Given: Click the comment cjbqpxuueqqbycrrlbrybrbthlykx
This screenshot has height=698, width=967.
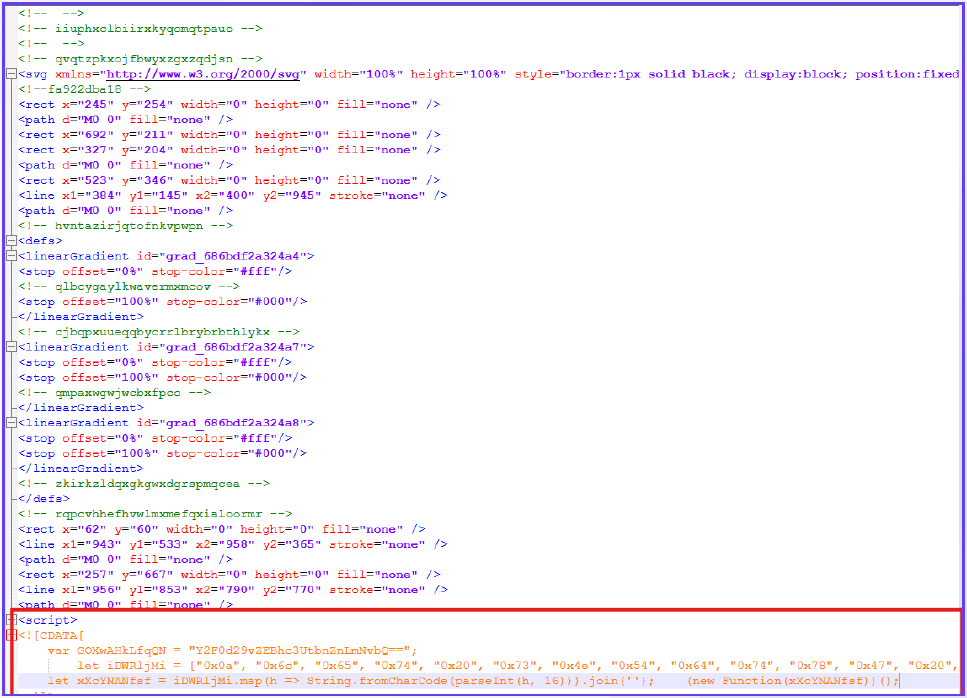Looking at the screenshot, I should point(158,332).
